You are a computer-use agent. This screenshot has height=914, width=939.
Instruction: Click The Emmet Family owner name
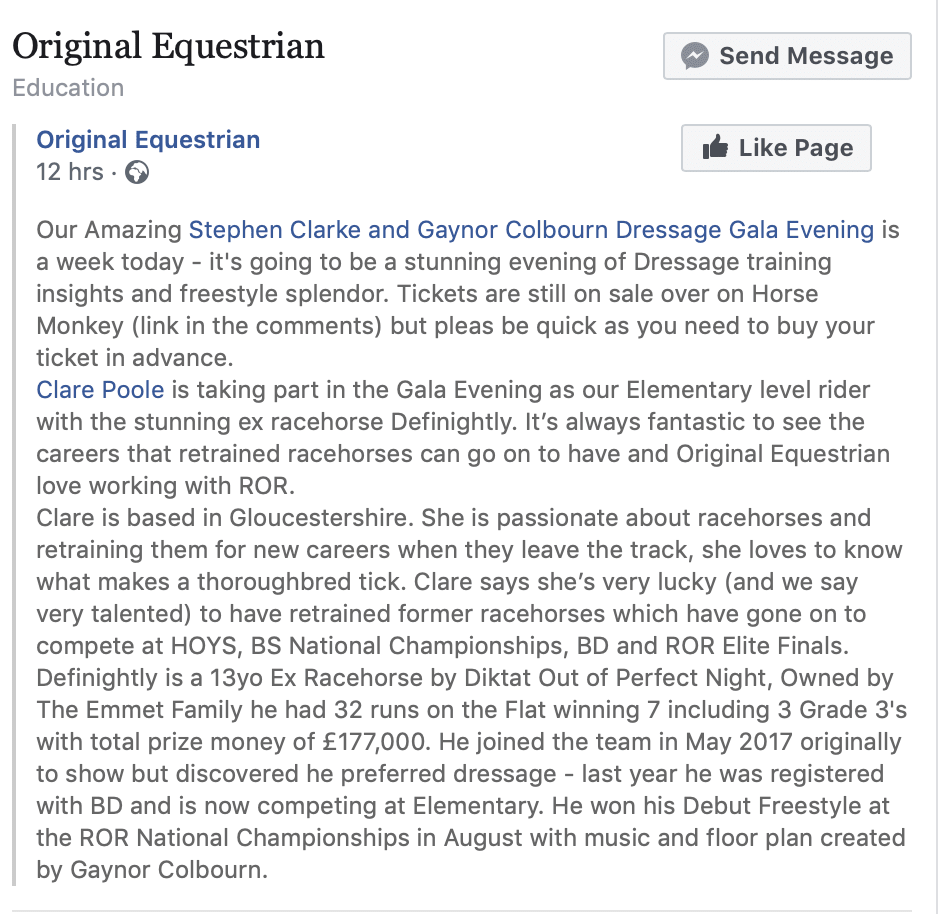click(x=140, y=710)
